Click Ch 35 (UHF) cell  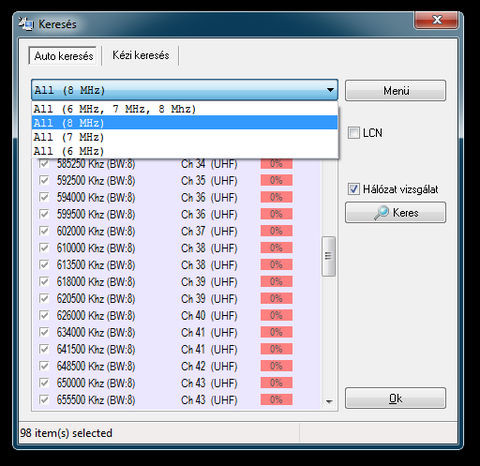209,181
